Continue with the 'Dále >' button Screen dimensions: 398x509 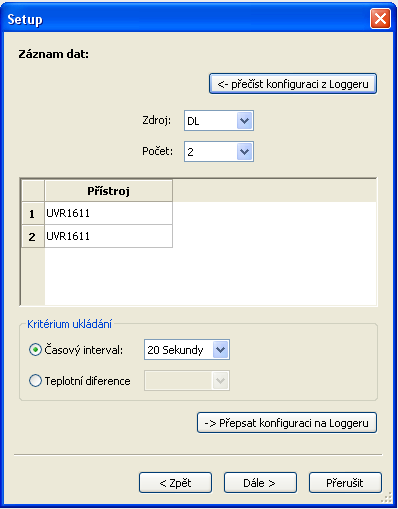coord(260,482)
